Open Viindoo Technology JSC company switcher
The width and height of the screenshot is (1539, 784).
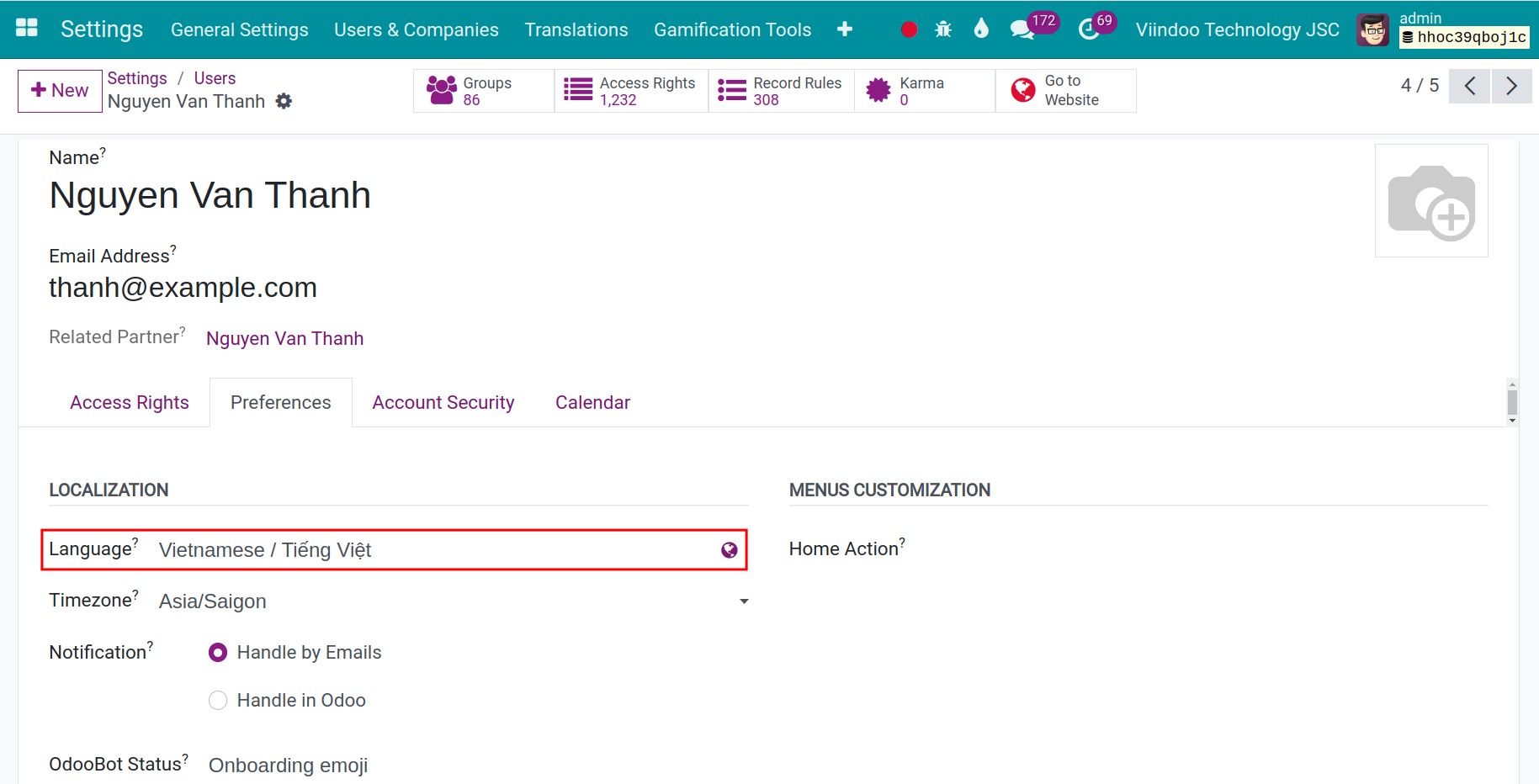1237,29
